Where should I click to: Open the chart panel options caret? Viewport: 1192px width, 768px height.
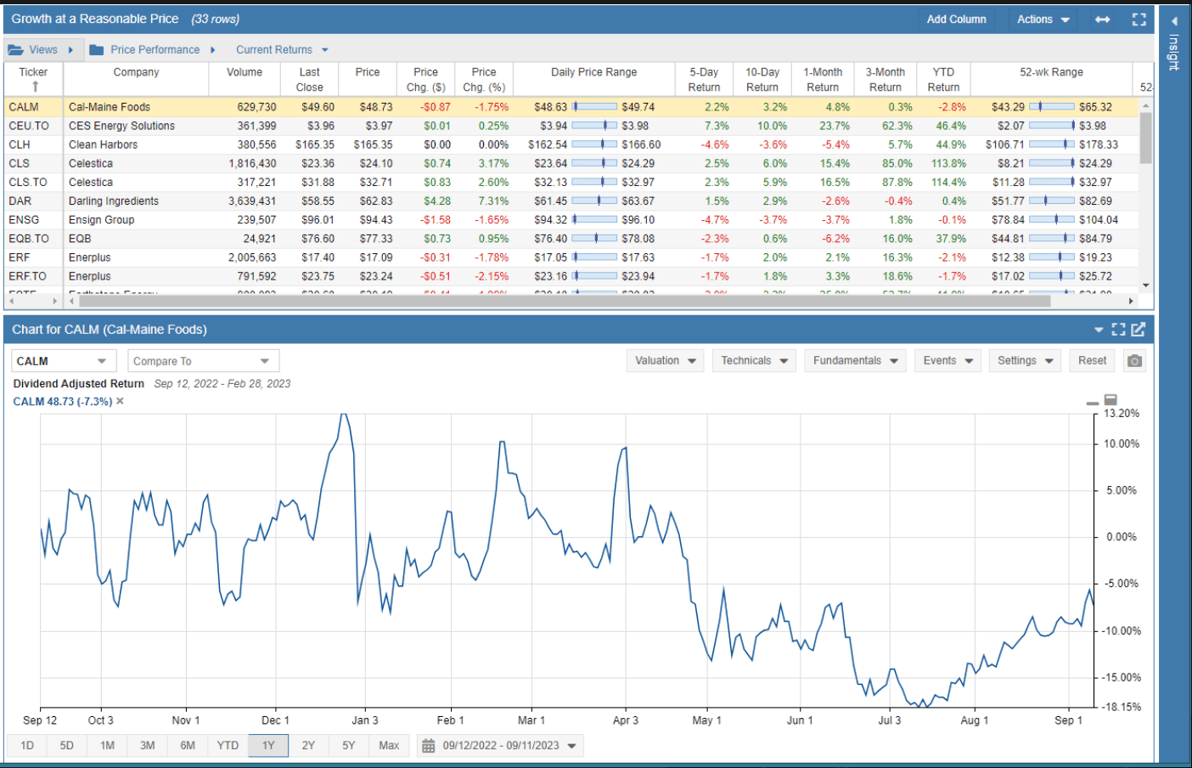1098,330
